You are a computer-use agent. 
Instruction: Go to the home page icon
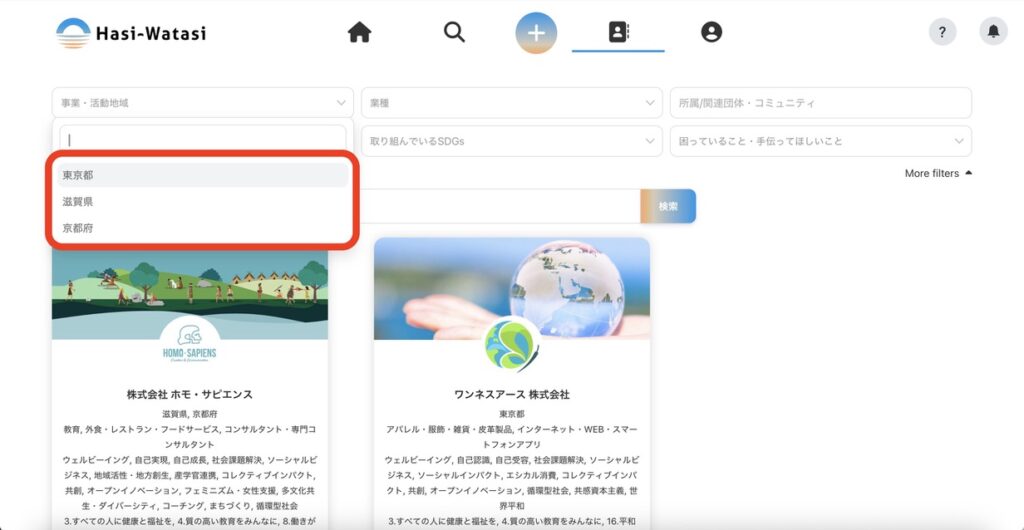[x=359, y=33]
